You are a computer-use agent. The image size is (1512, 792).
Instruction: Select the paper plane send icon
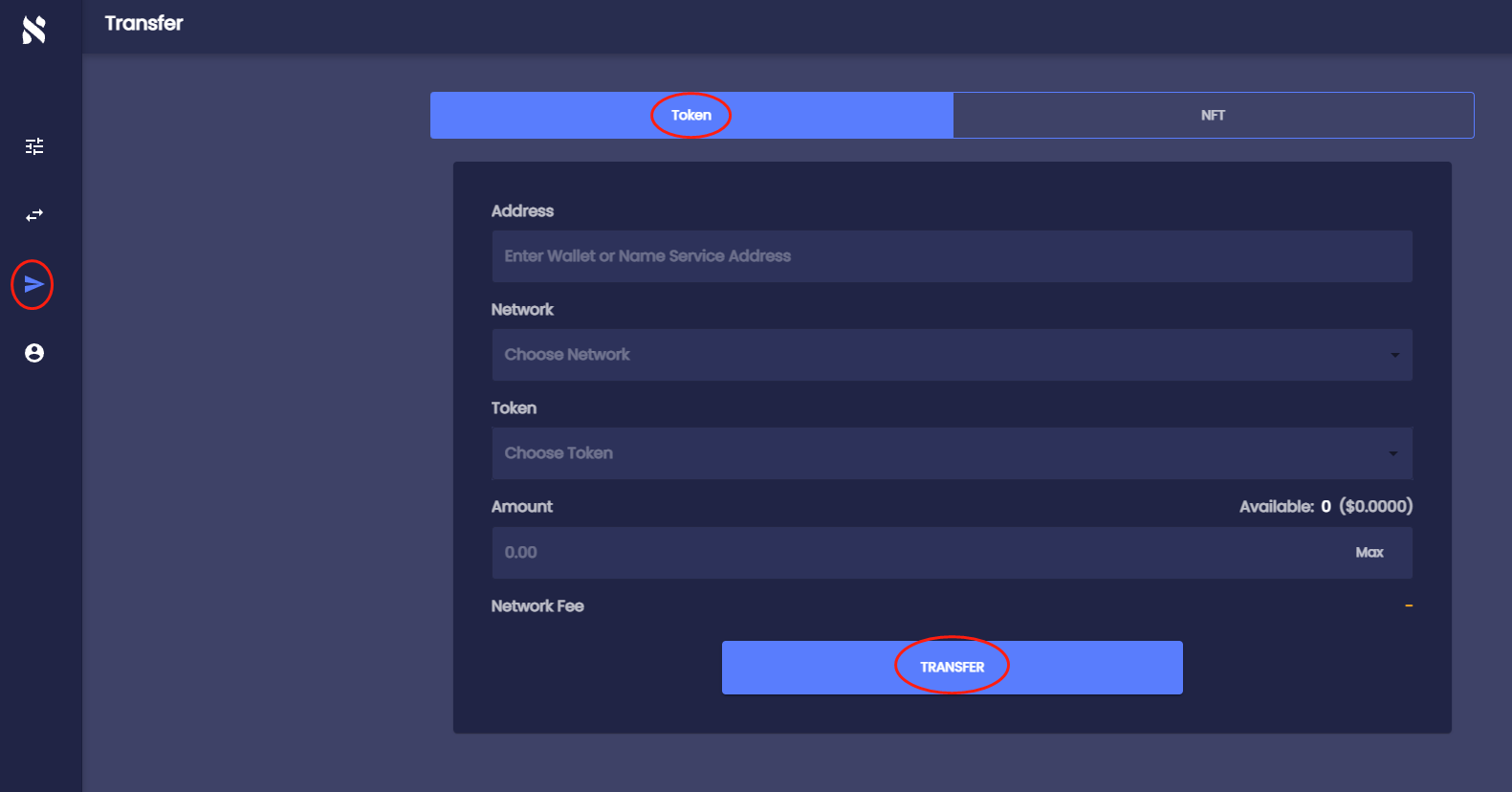click(x=33, y=284)
